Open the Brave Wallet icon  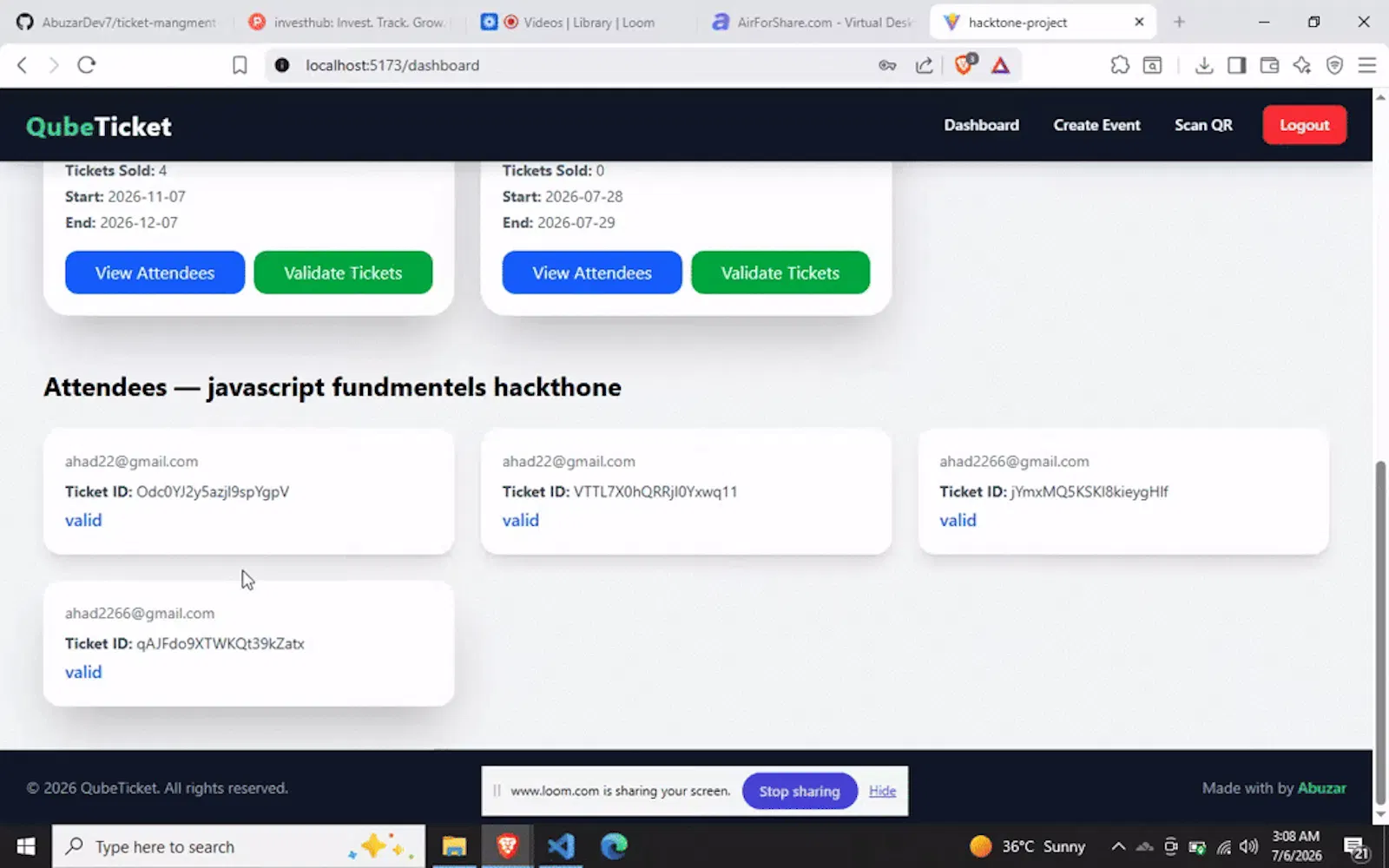point(1269,65)
